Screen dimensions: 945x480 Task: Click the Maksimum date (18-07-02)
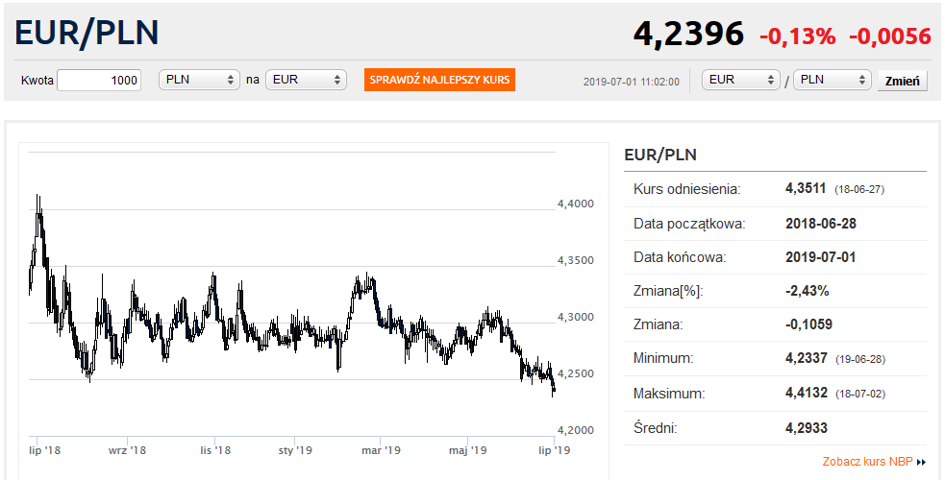[x=860, y=395]
